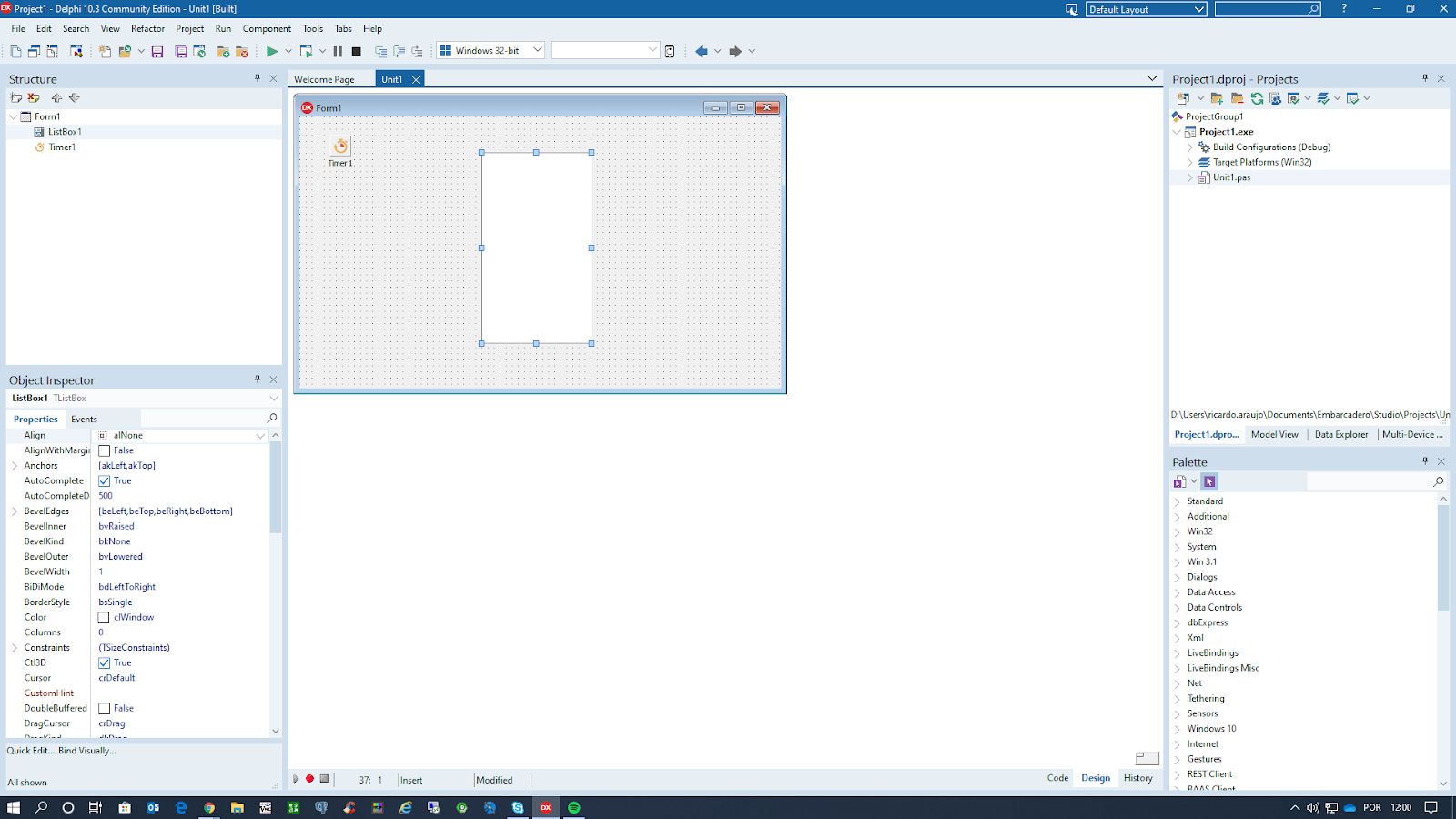Open the Object Inspector component selector dropdown
The height and width of the screenshot is (819, 1456).
[273, 398]
